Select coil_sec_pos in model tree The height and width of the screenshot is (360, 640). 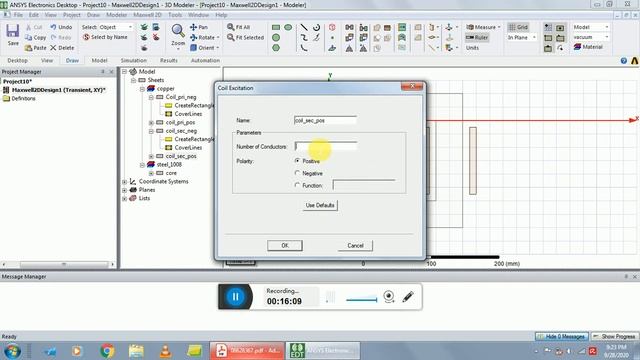[181, 156]
